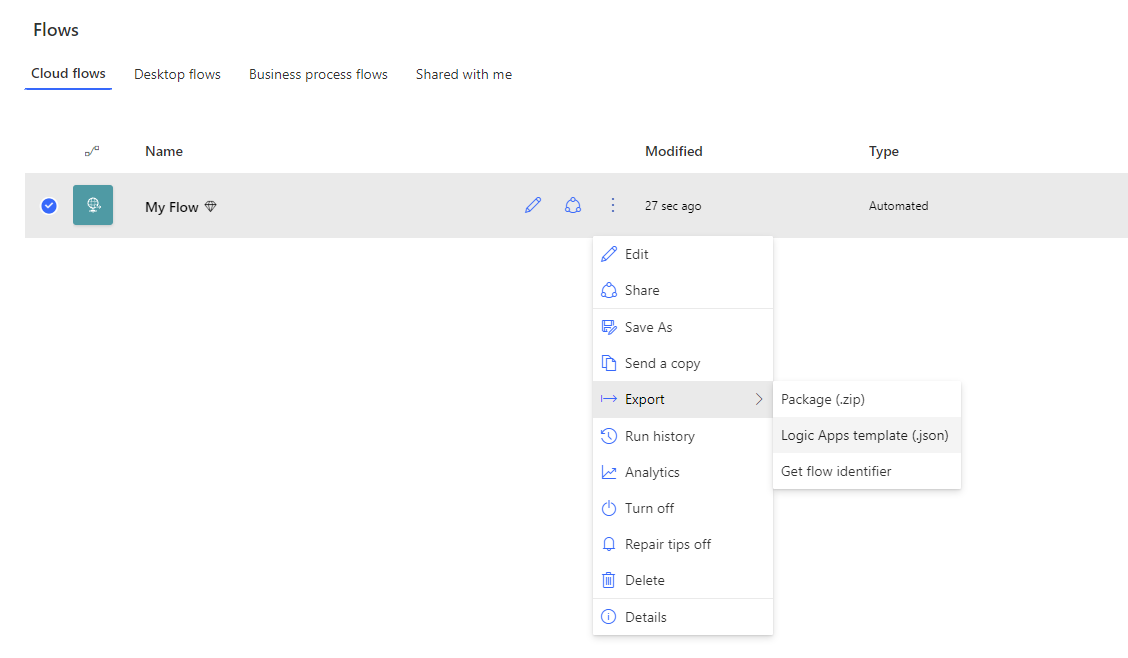
Task: Click the premium diamond icon beside My Flow
Action: click(210, 207)
